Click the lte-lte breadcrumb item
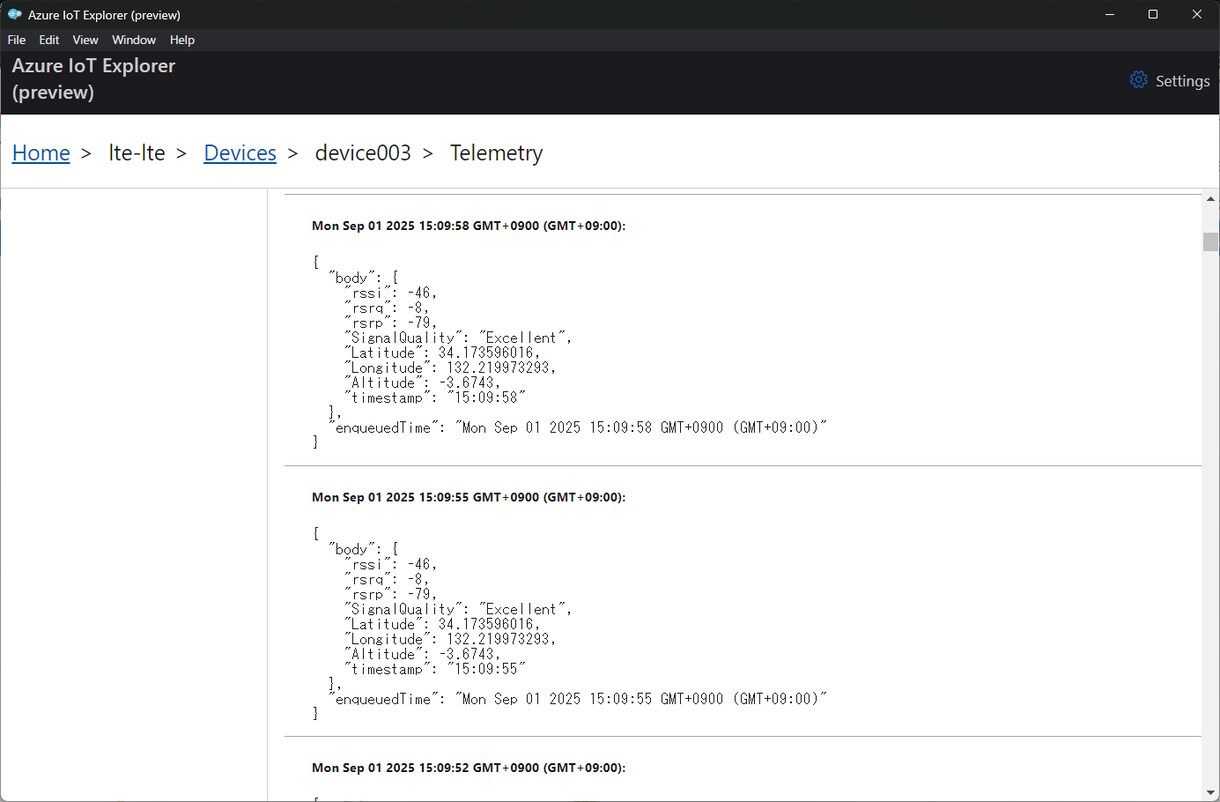The width and height of the screenshot is (1220, 802). (x=137, y=153)
